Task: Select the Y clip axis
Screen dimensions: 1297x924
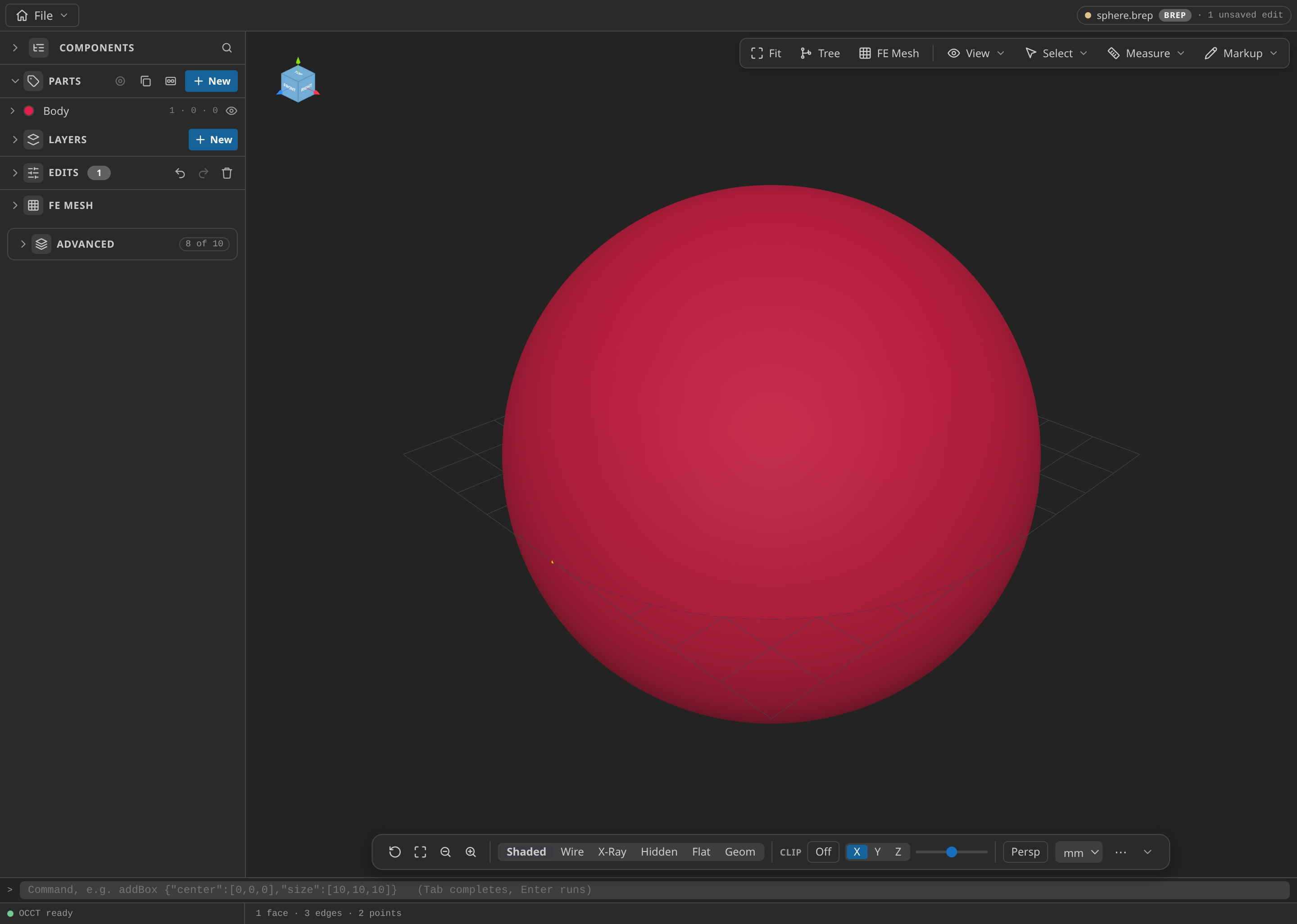Action: click(877, 852)
